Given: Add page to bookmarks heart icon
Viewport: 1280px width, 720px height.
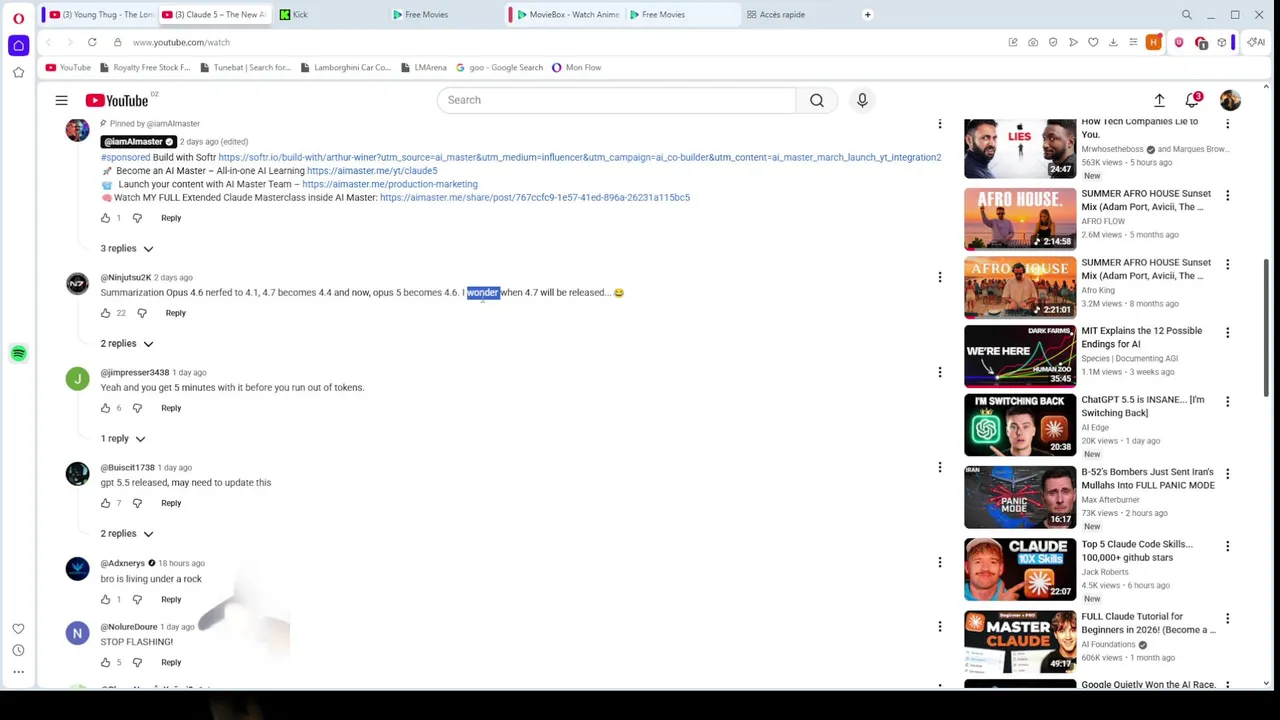Looking at the screenshot, I should [1093, 42].
